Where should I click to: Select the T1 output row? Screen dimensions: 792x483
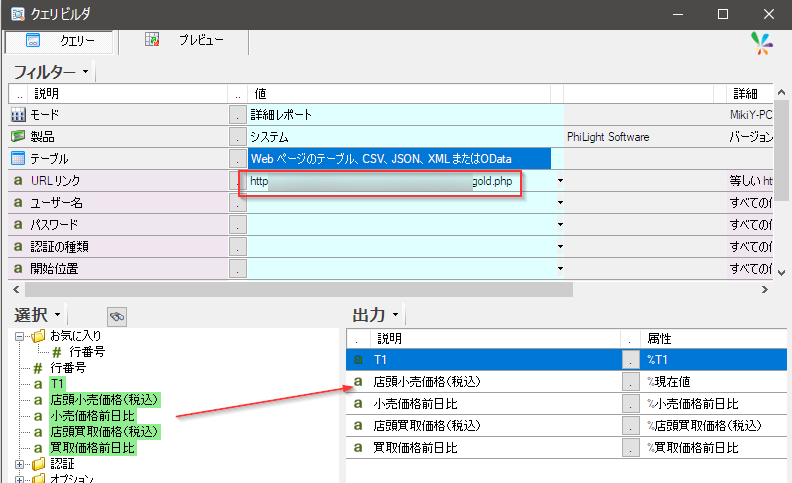(566, 359)
